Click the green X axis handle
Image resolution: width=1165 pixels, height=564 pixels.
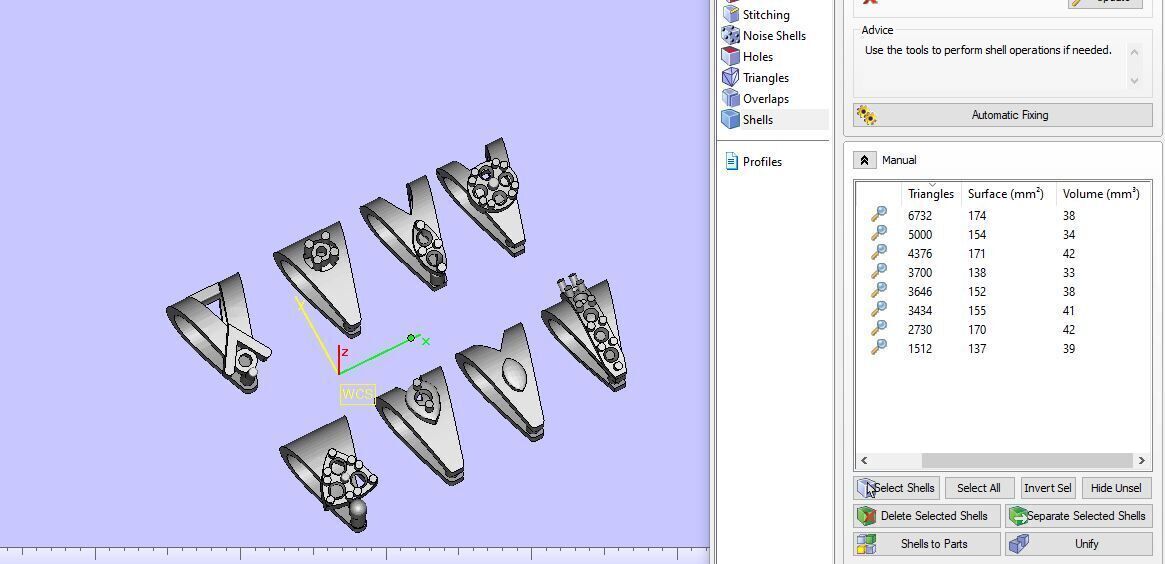(x=412, y=338)
